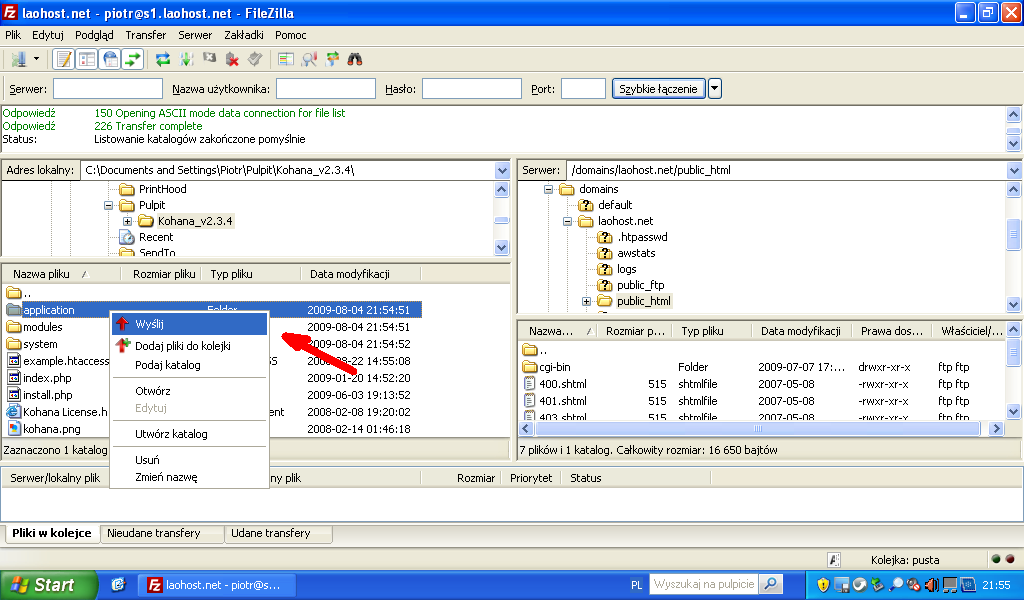This screenshot has height=600, width=1024.
Task: Click the volume speaker tray icon
Action: coord(932,585)
